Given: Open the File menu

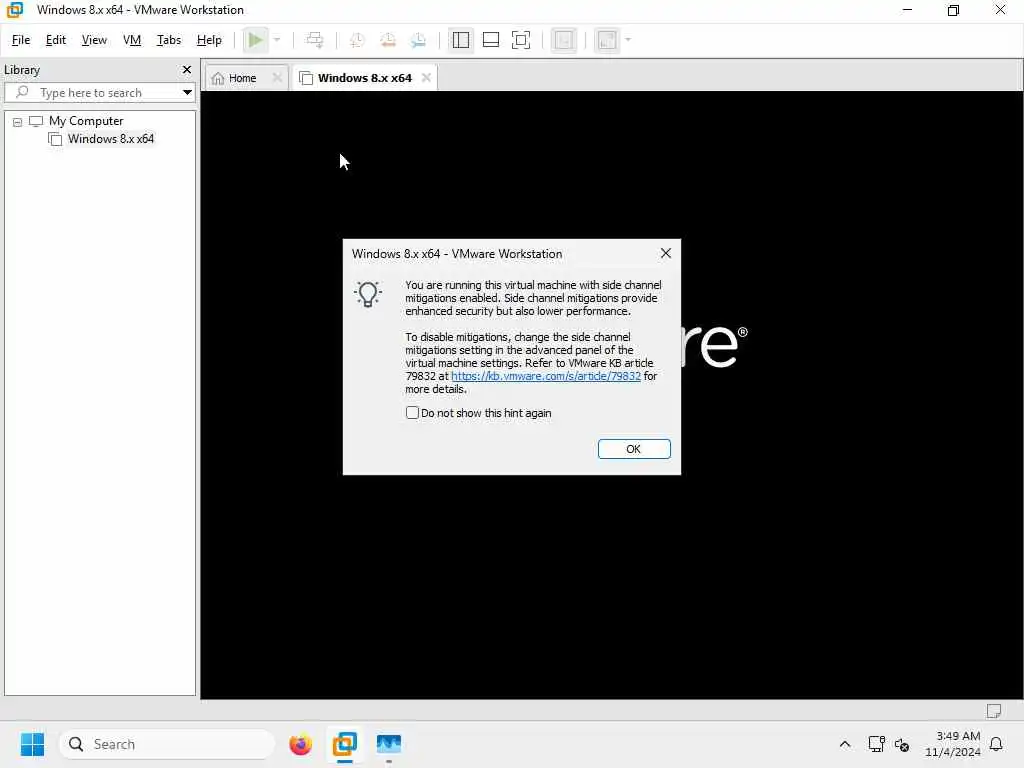Looking at the screenshot, I should point(21,40).
